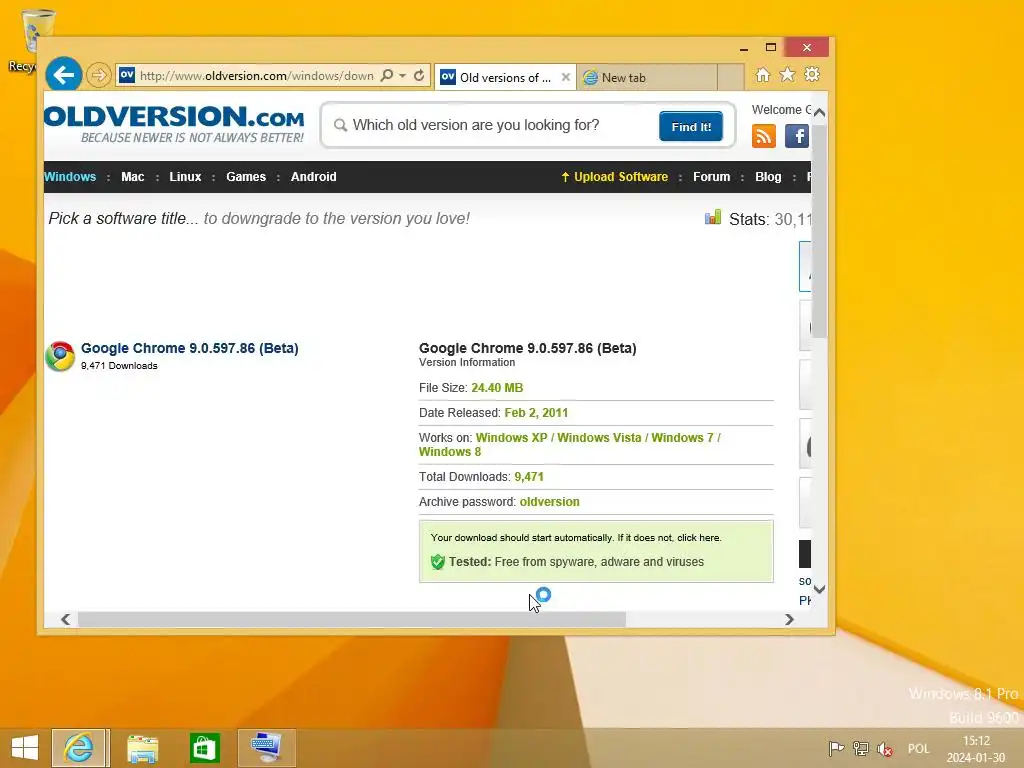The height and width of the screenshot is (768, 1024).
Task: Click the Internet Explorer taskbar icon
Action: (78, 748)
